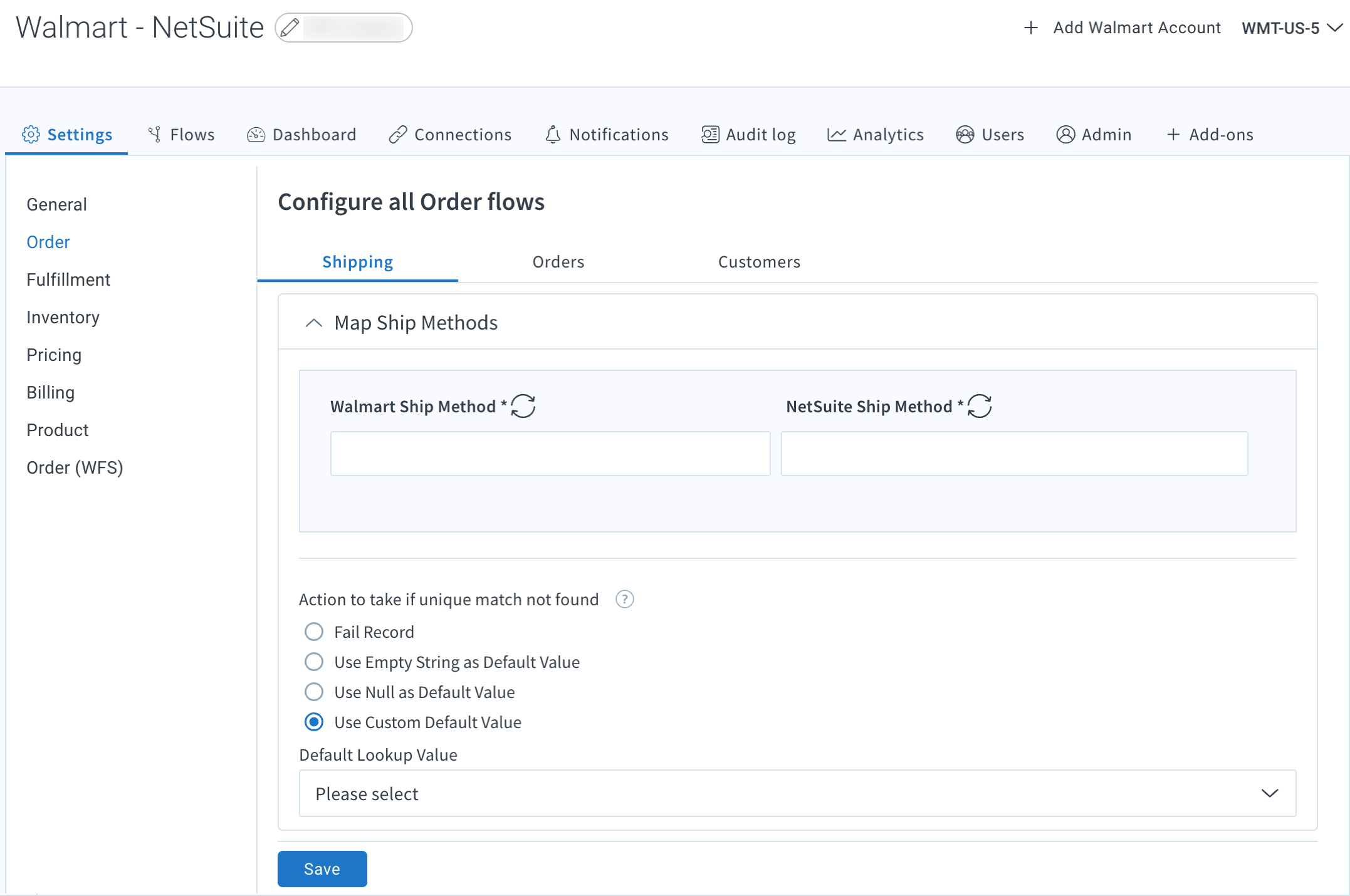This screenshot has height=896, width=1350.
Task: Switch to the Customers tab
Action: pyautogui.click(x=759, y=262)
